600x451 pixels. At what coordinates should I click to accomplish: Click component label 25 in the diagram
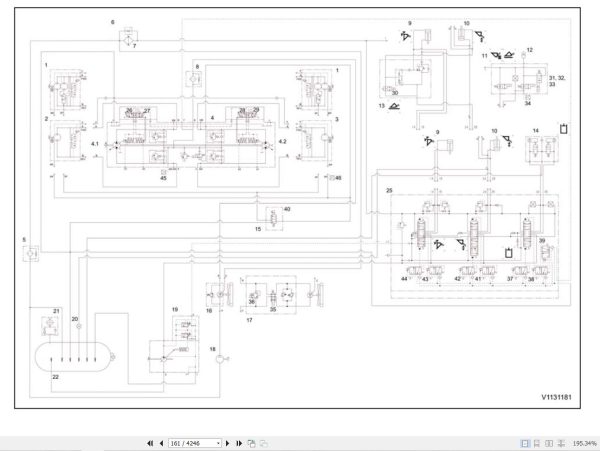coord(389,190)
